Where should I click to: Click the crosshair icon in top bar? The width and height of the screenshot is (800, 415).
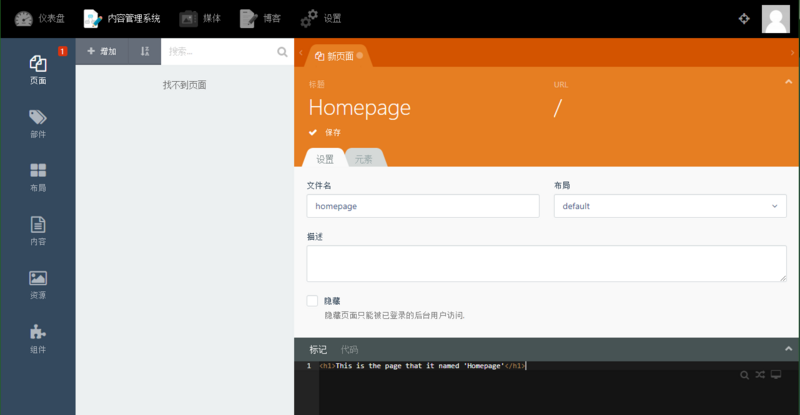coord(744,19)
